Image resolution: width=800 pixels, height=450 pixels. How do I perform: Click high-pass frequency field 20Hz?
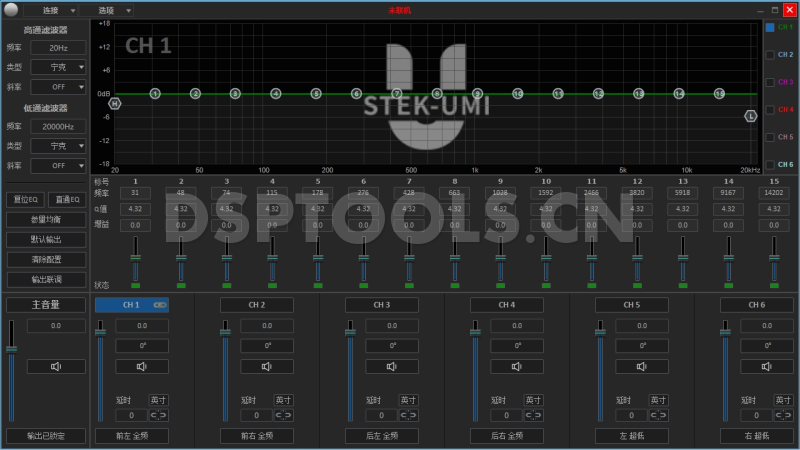[x=58, y=48]
